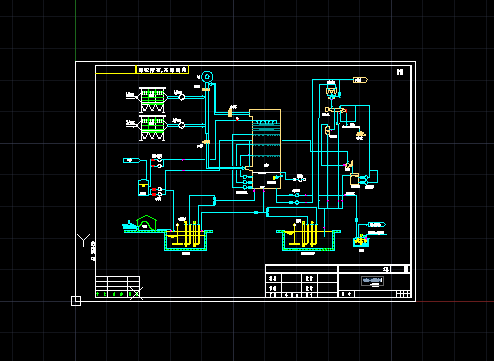494x361 pixels.
Task: Select the fan circle after the upper dust collector
Action: point(182,97)
